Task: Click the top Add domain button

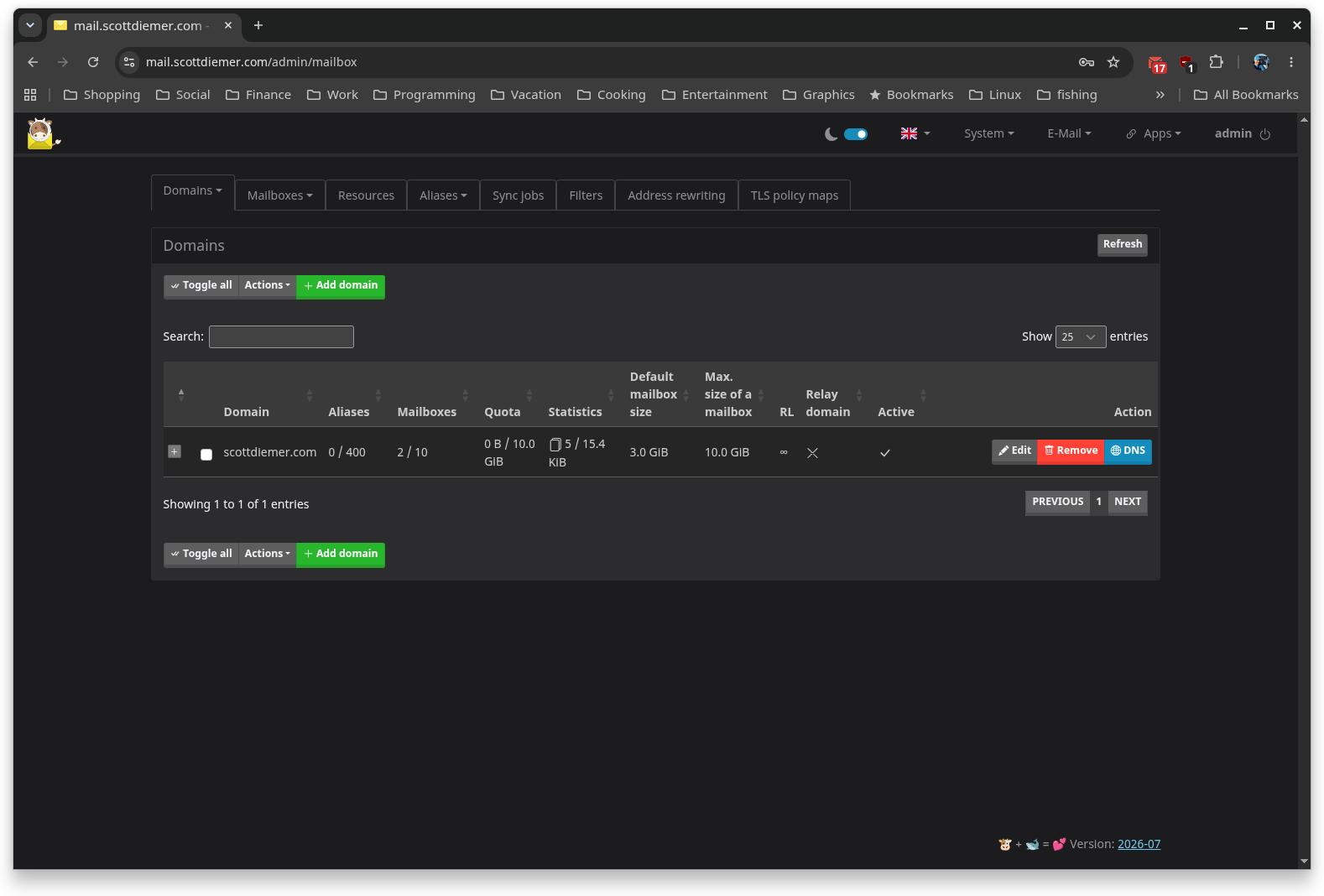Action: coord(341,286)
